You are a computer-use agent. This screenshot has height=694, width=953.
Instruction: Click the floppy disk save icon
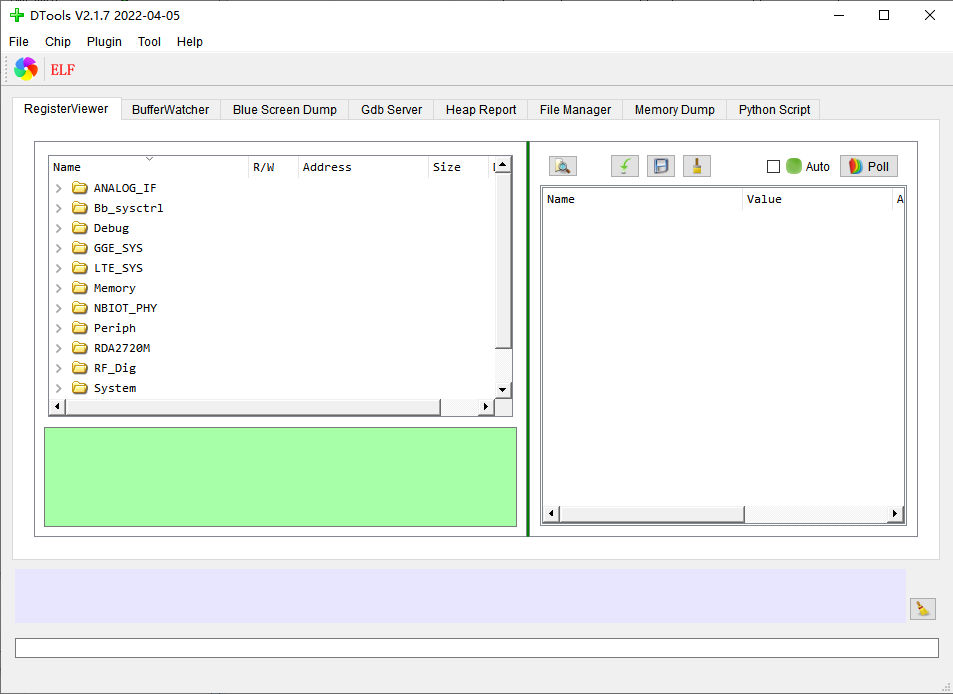(660, 166)
